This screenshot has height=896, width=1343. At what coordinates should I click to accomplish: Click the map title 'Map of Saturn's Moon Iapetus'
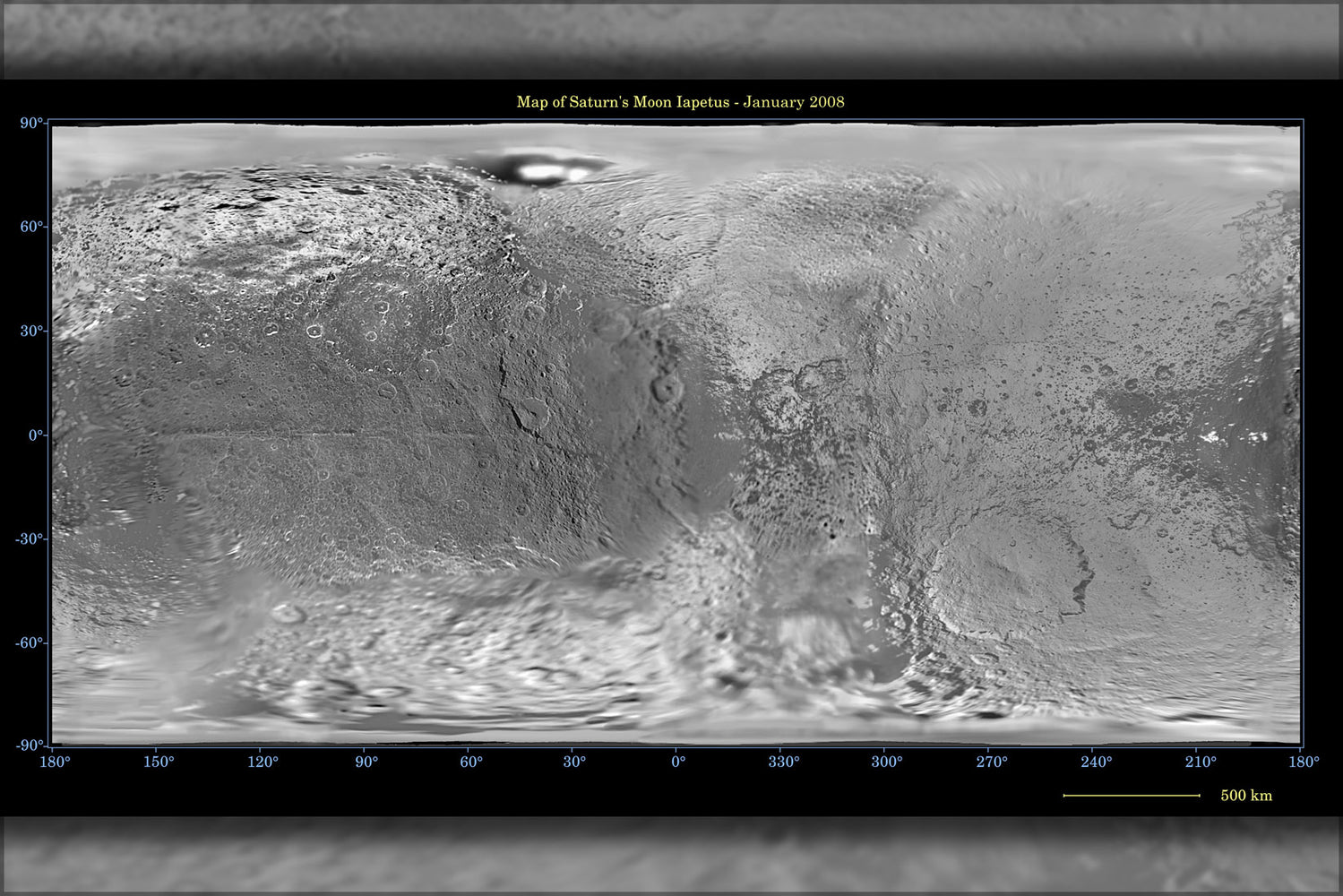click(x=624, y=102)
